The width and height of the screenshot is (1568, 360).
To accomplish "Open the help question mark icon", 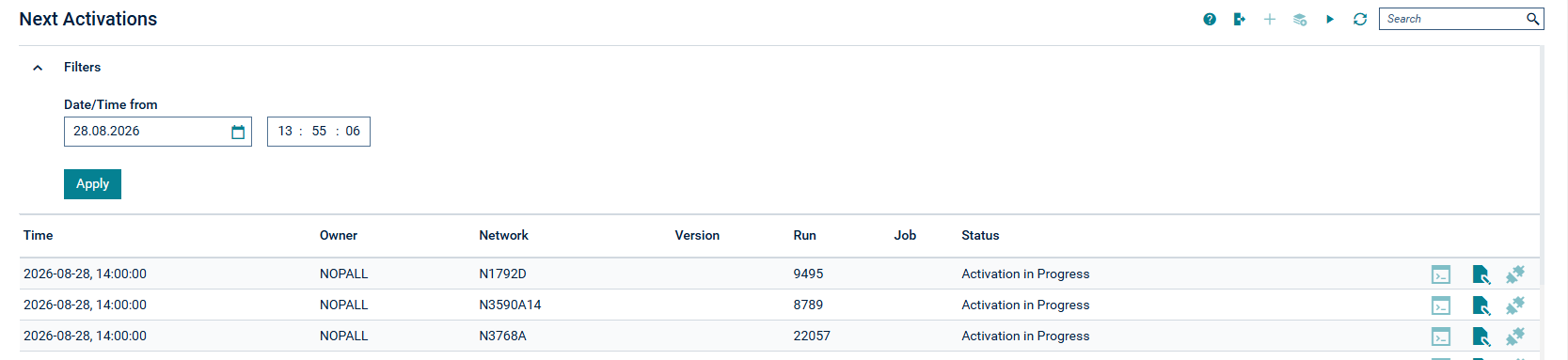I will pyautogui.click(x=1210, y=19).
